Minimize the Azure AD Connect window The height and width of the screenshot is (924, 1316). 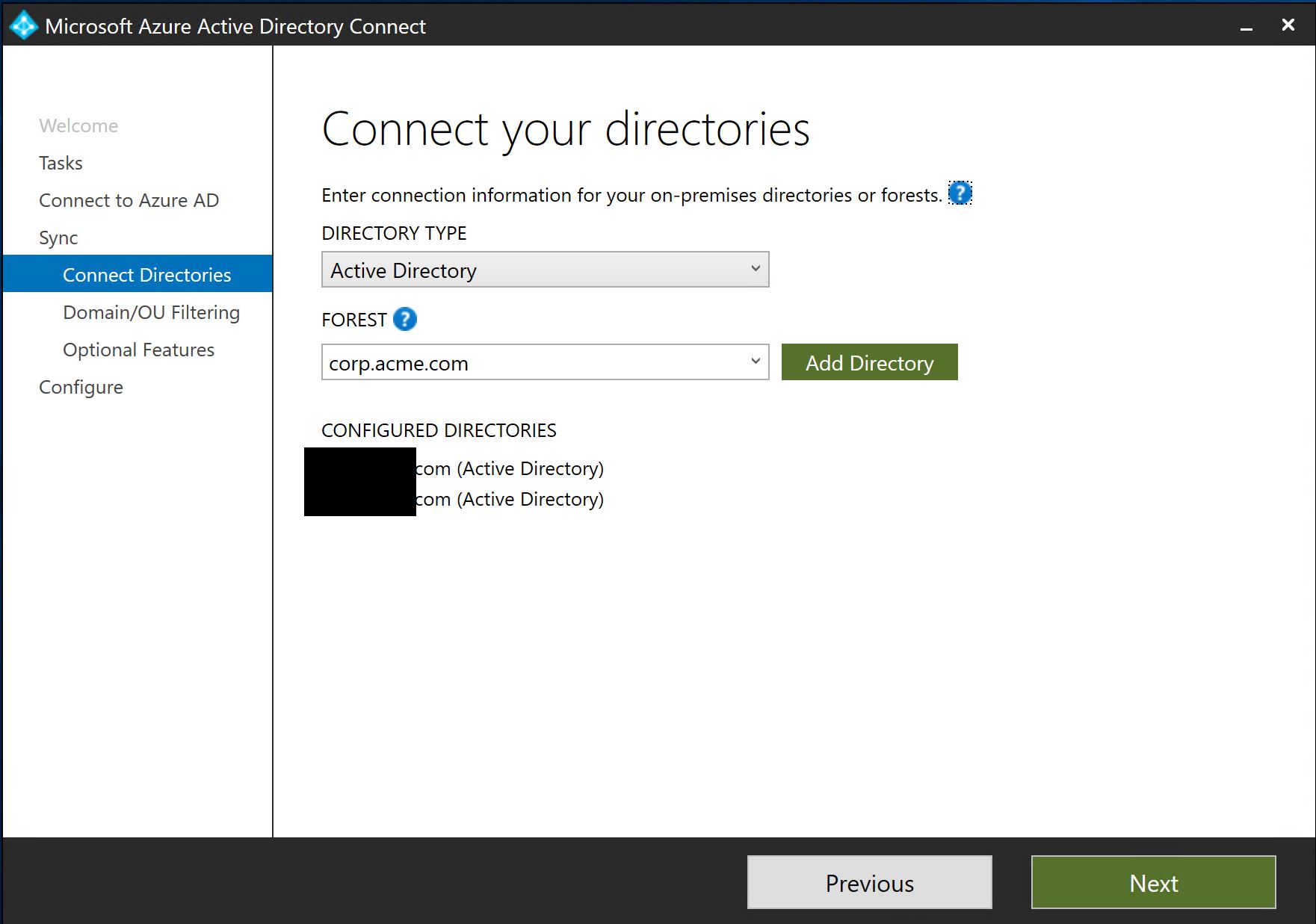click(1246, 27)
